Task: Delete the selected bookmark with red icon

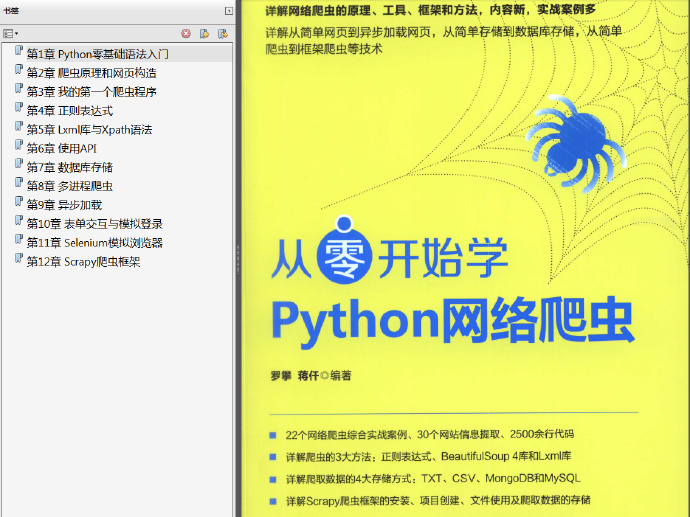Action: coord(186,33)
